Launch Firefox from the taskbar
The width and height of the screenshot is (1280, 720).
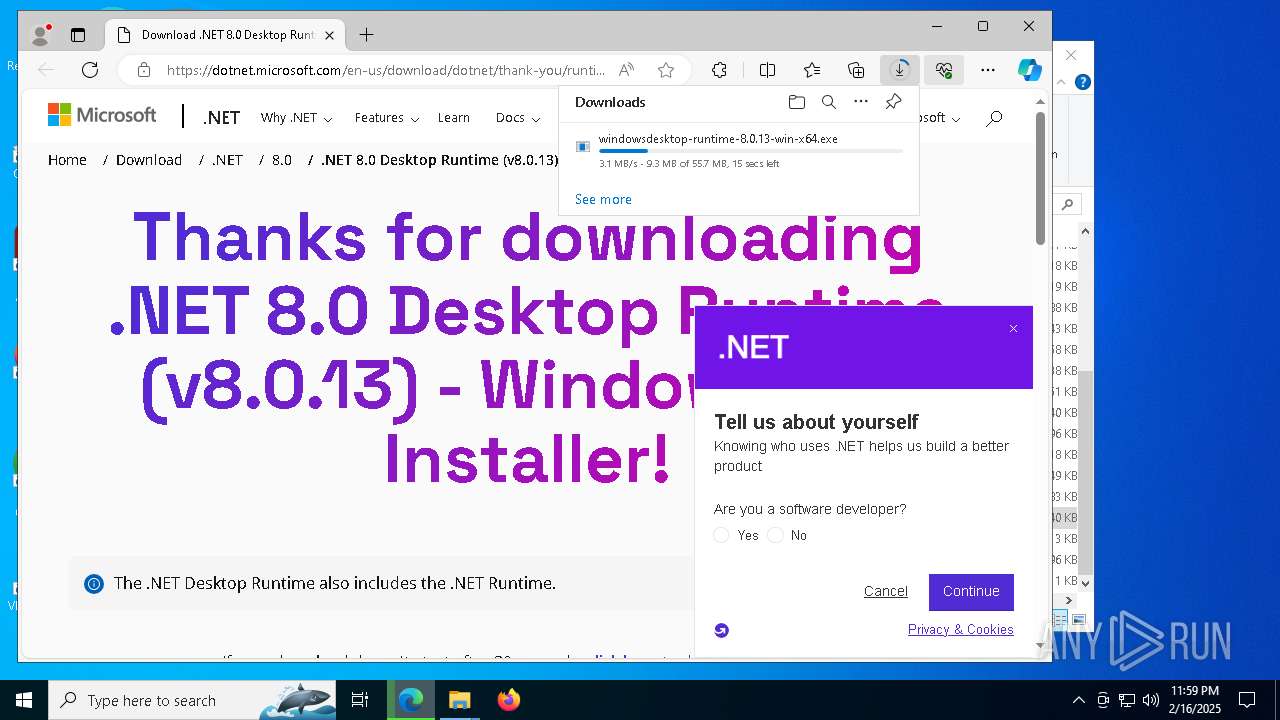(x=508, y=700)
